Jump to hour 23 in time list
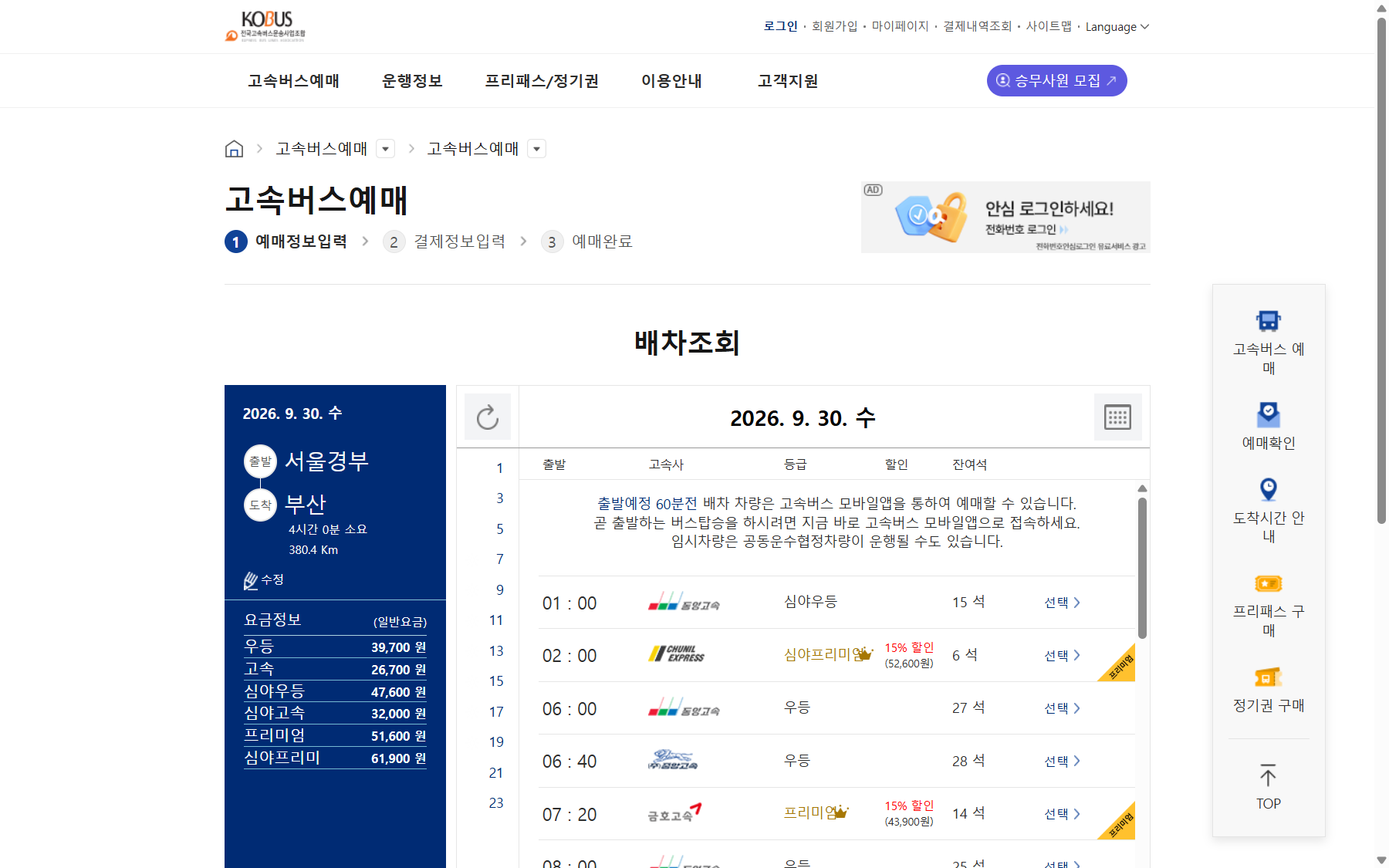 pos(496,803)
